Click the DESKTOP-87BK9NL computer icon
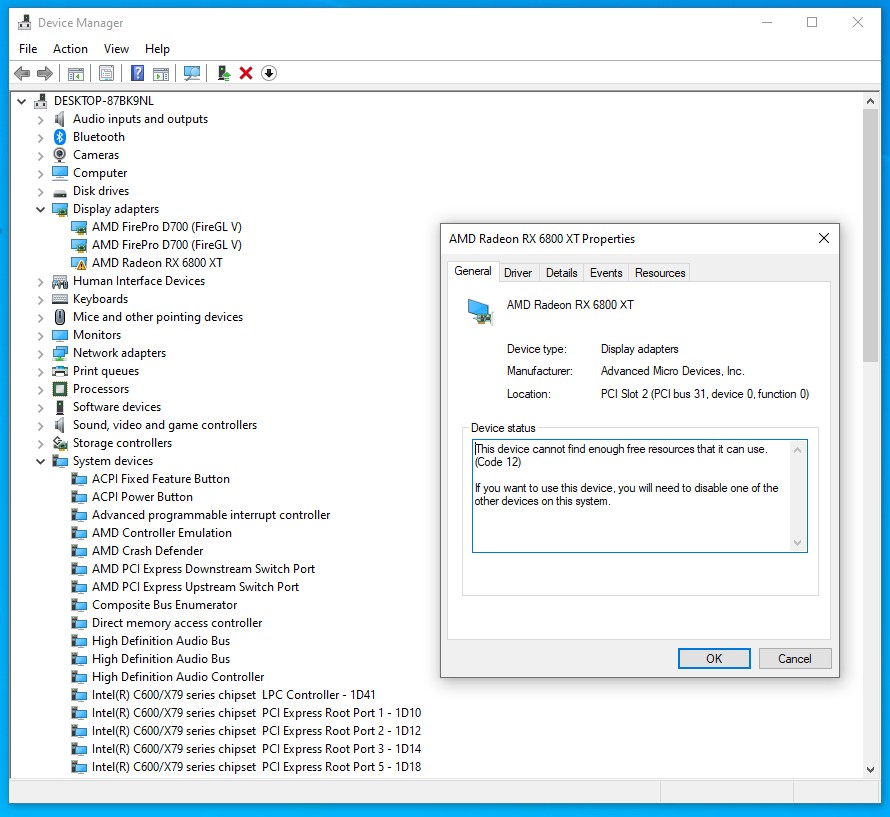Viewport: 890px width, 817px height. point(40,101)
